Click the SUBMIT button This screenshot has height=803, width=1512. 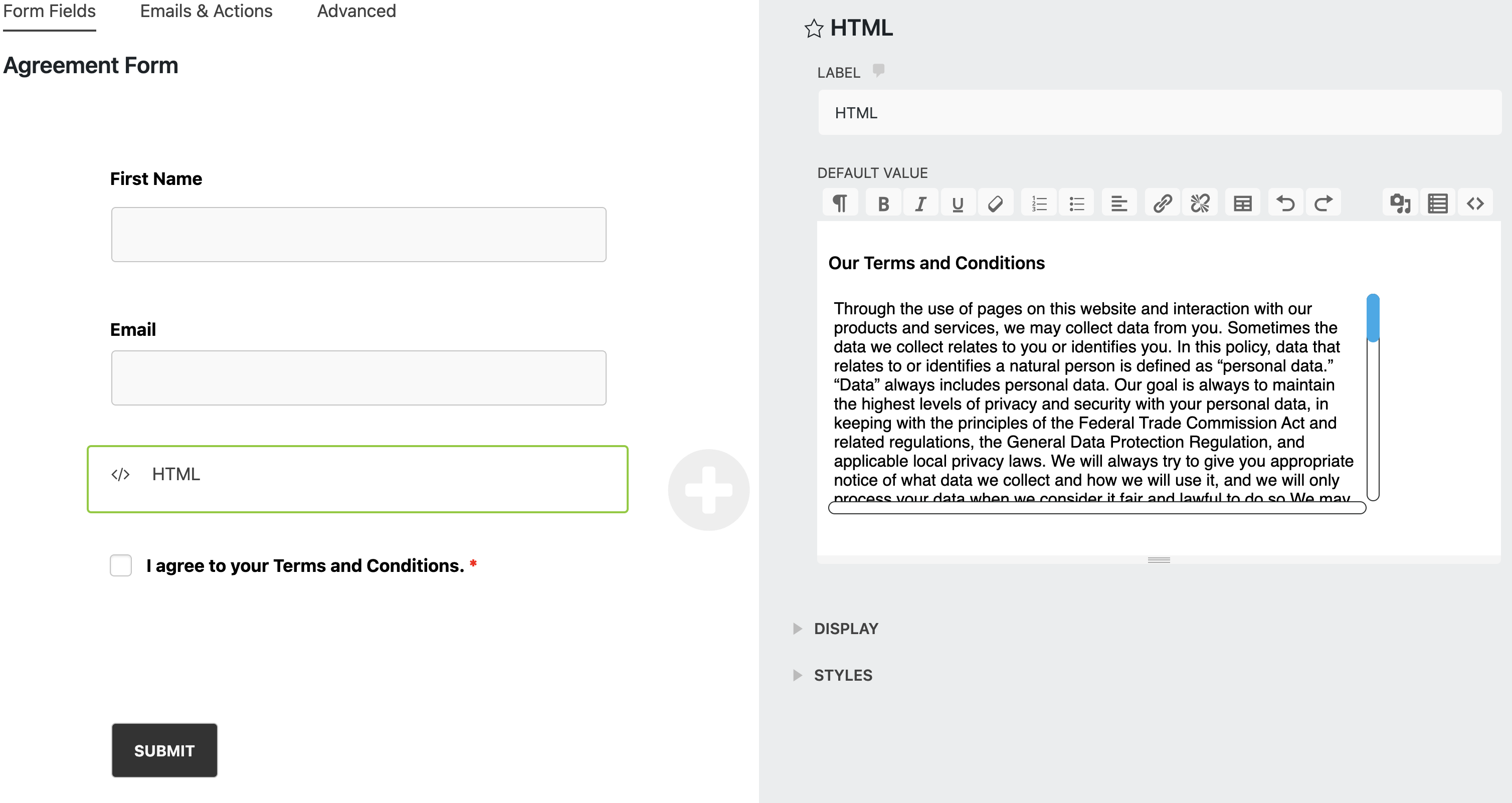point(164,750)
